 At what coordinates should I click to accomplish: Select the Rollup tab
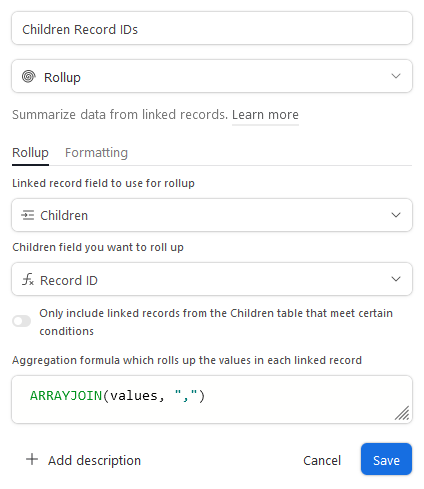(x=30, y=153)
